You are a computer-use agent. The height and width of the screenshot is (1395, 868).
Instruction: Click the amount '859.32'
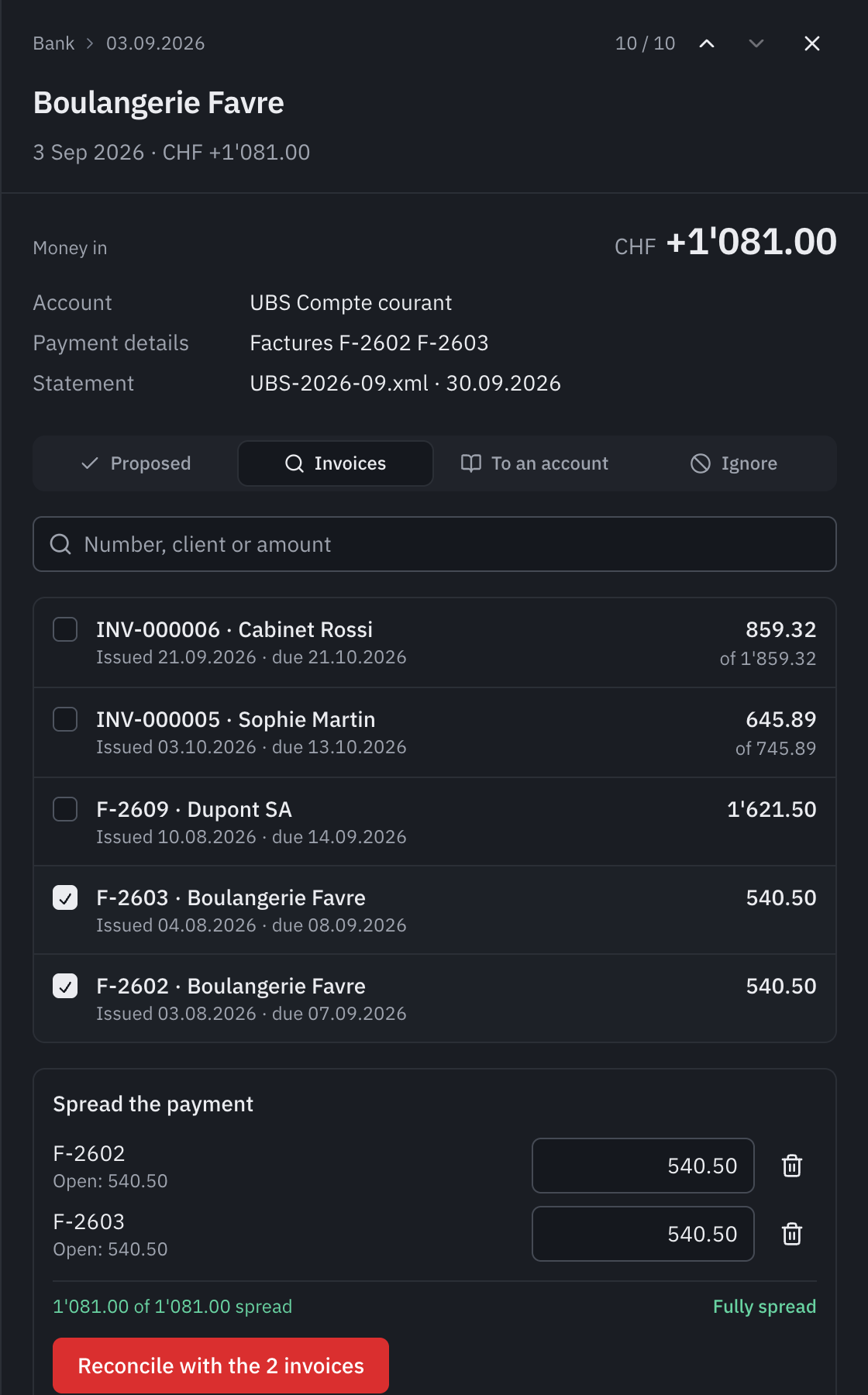(781, 629)
